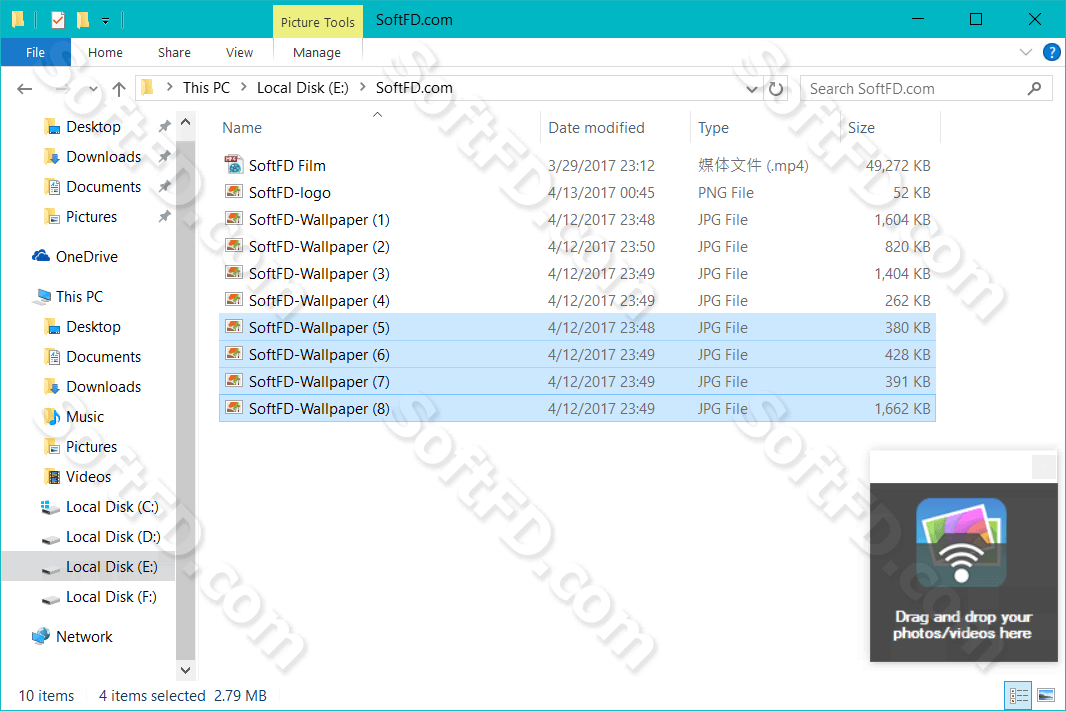Click the 49,272 KB size cell
1066x711 pixels.
(897, 166)
